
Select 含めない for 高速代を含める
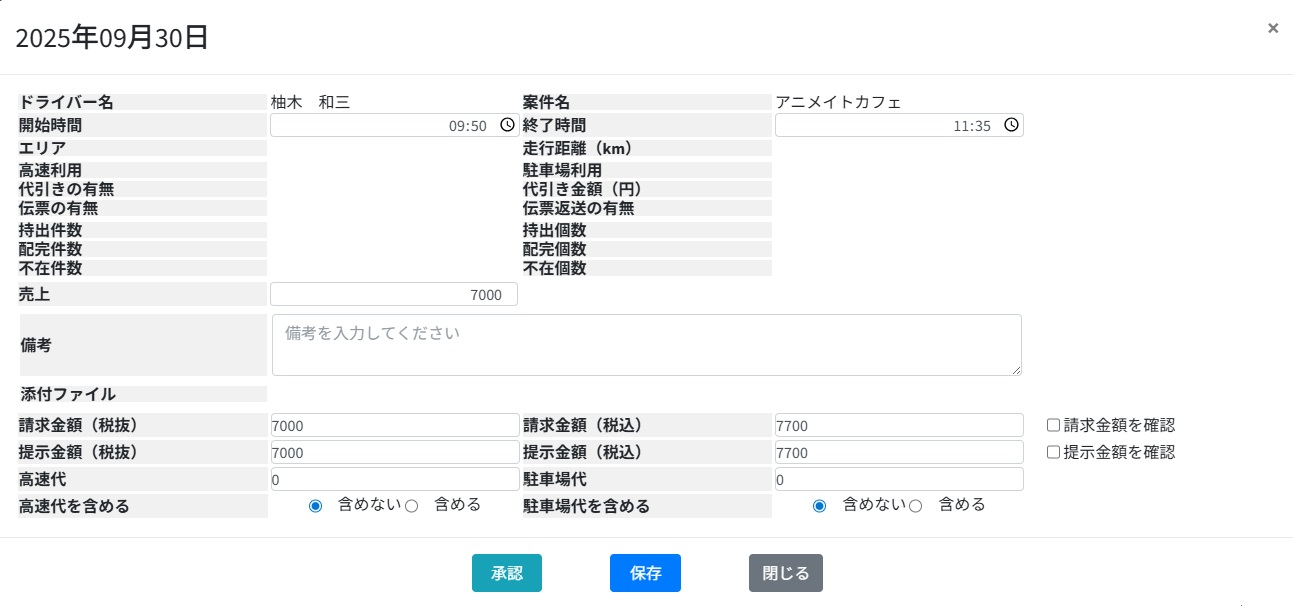pos(316,506)
